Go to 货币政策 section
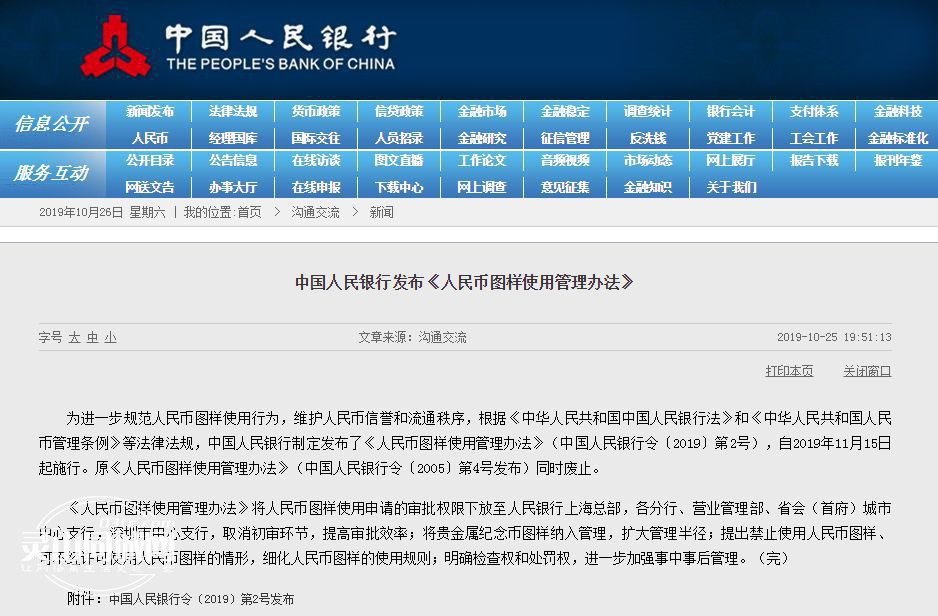This screenshot has width=938, height=616. (316, 111)
